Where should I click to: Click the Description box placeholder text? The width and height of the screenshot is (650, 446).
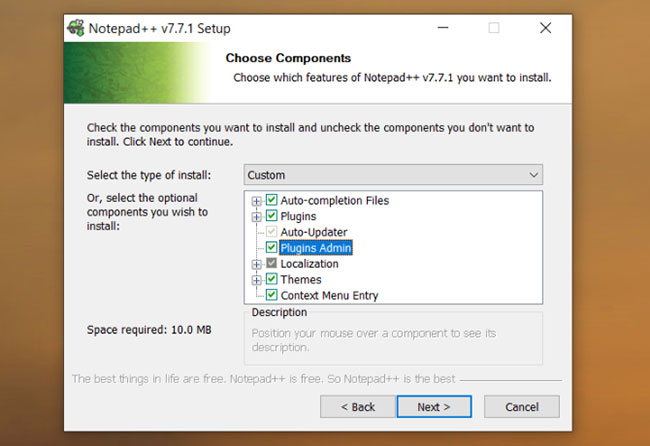pyautogui.click(x=374, y=340)
